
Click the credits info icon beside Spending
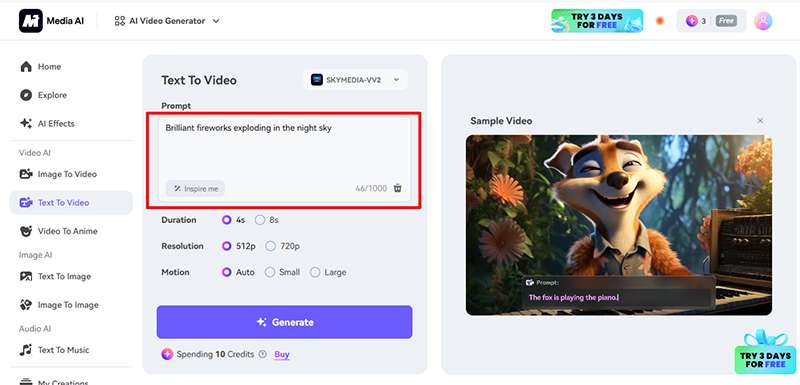pos(262,354)
